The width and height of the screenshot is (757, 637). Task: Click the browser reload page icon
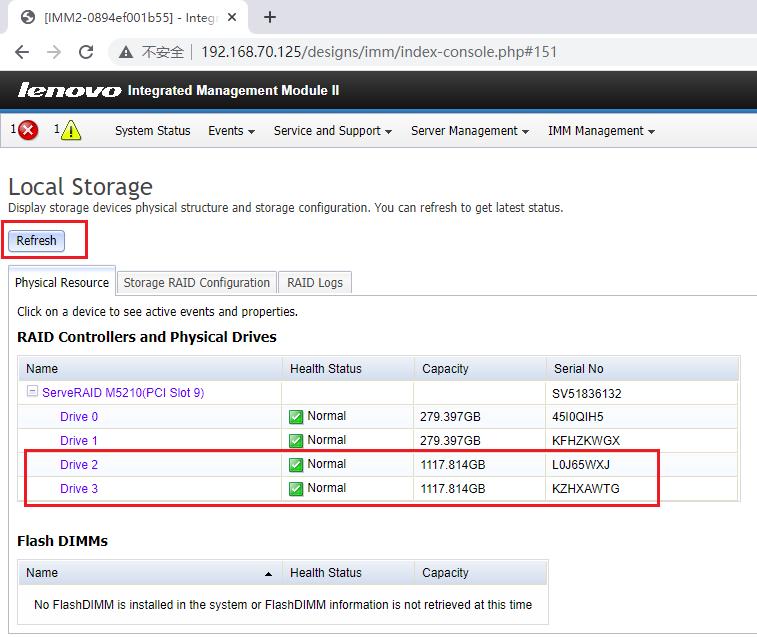click(86, 52)
